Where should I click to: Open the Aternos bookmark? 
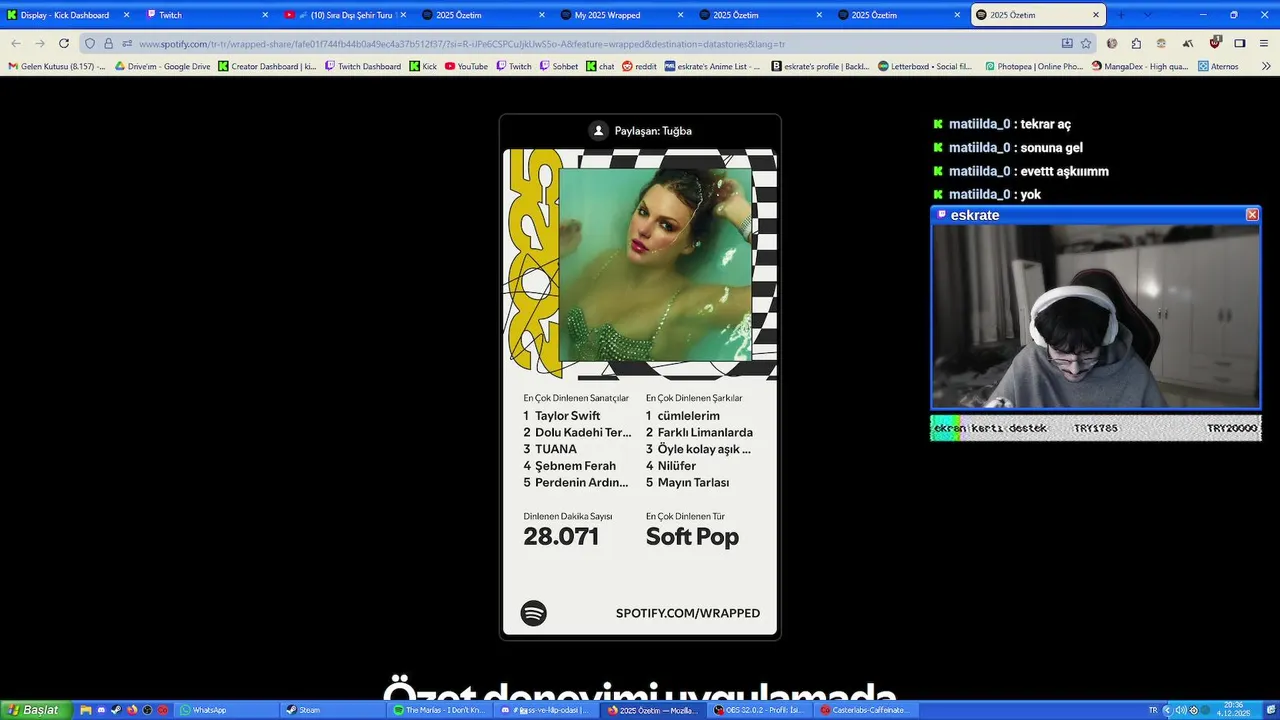click(x=1217, y=66)
